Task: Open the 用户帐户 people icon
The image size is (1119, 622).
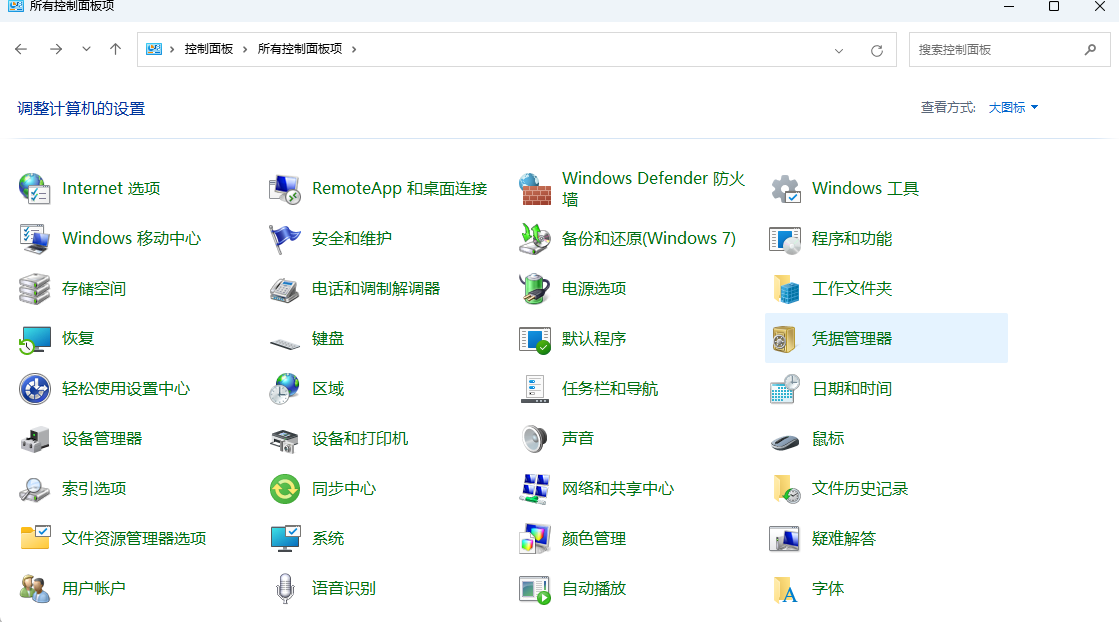Action: (34, 588)
